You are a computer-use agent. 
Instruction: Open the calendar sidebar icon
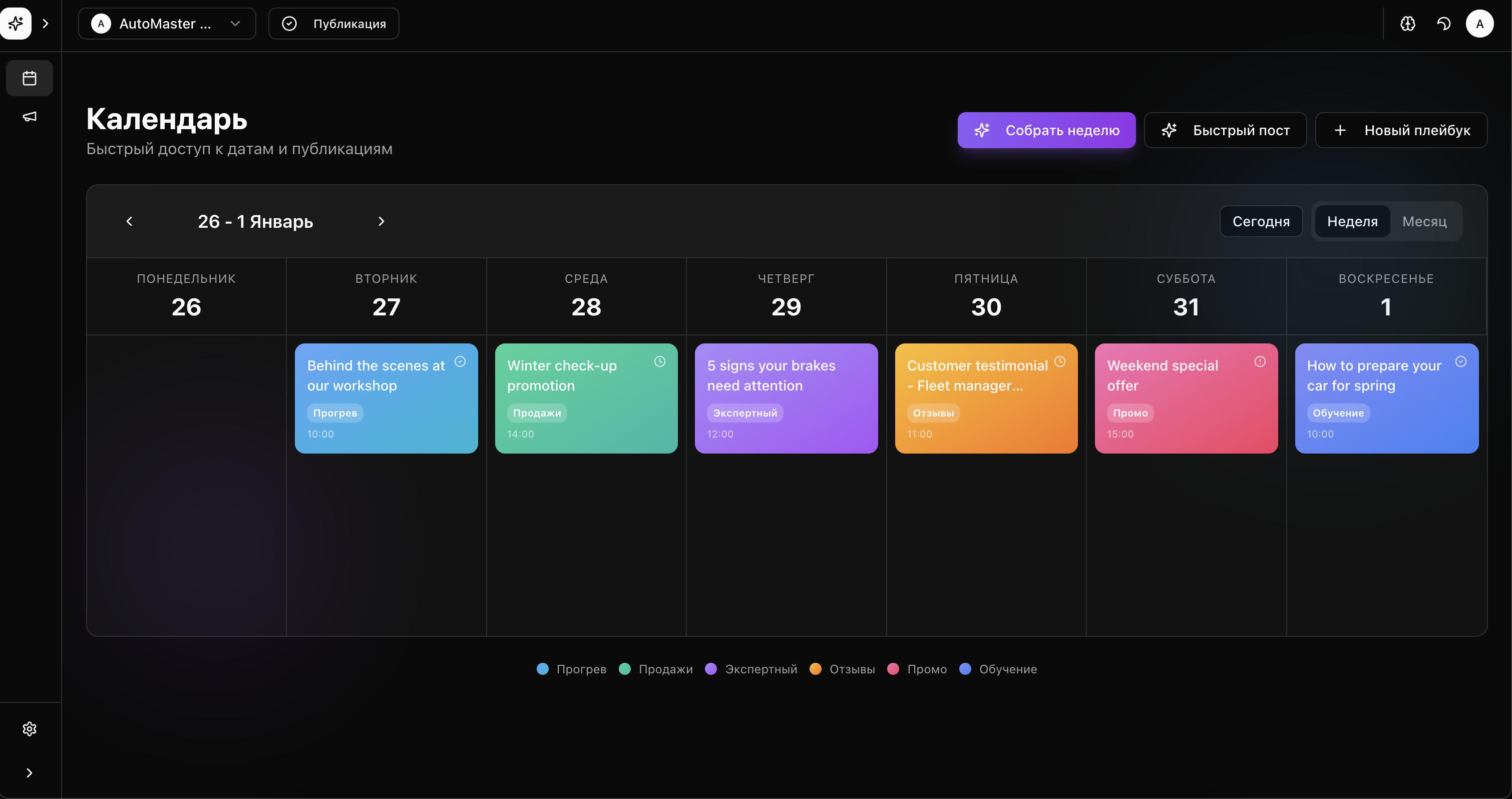click(30, 78)
